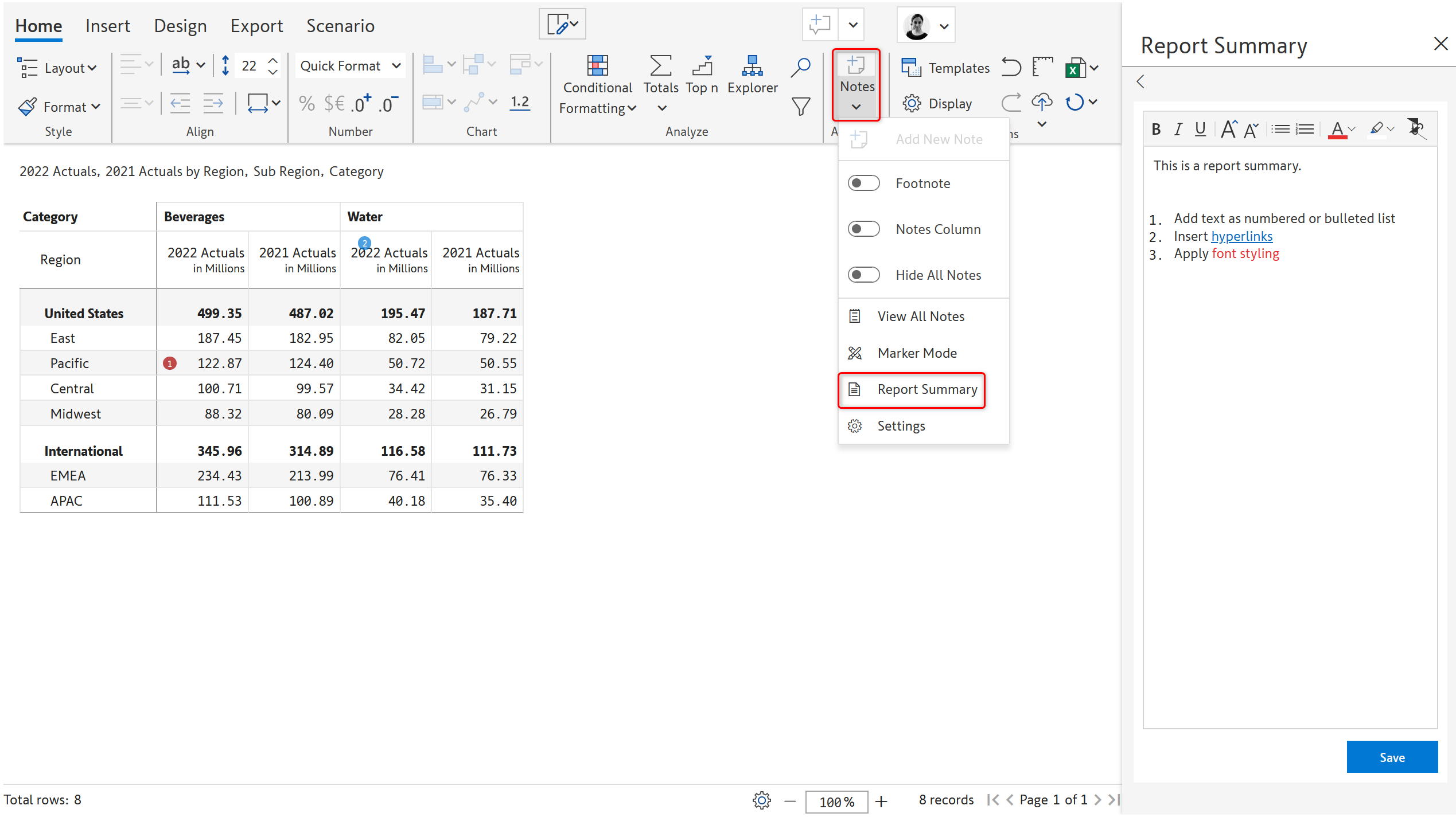This screenshot has height=817, width=1456.
Task: Click the filter funnel icon
Action: pyautogui.click(x=800, y=106)
